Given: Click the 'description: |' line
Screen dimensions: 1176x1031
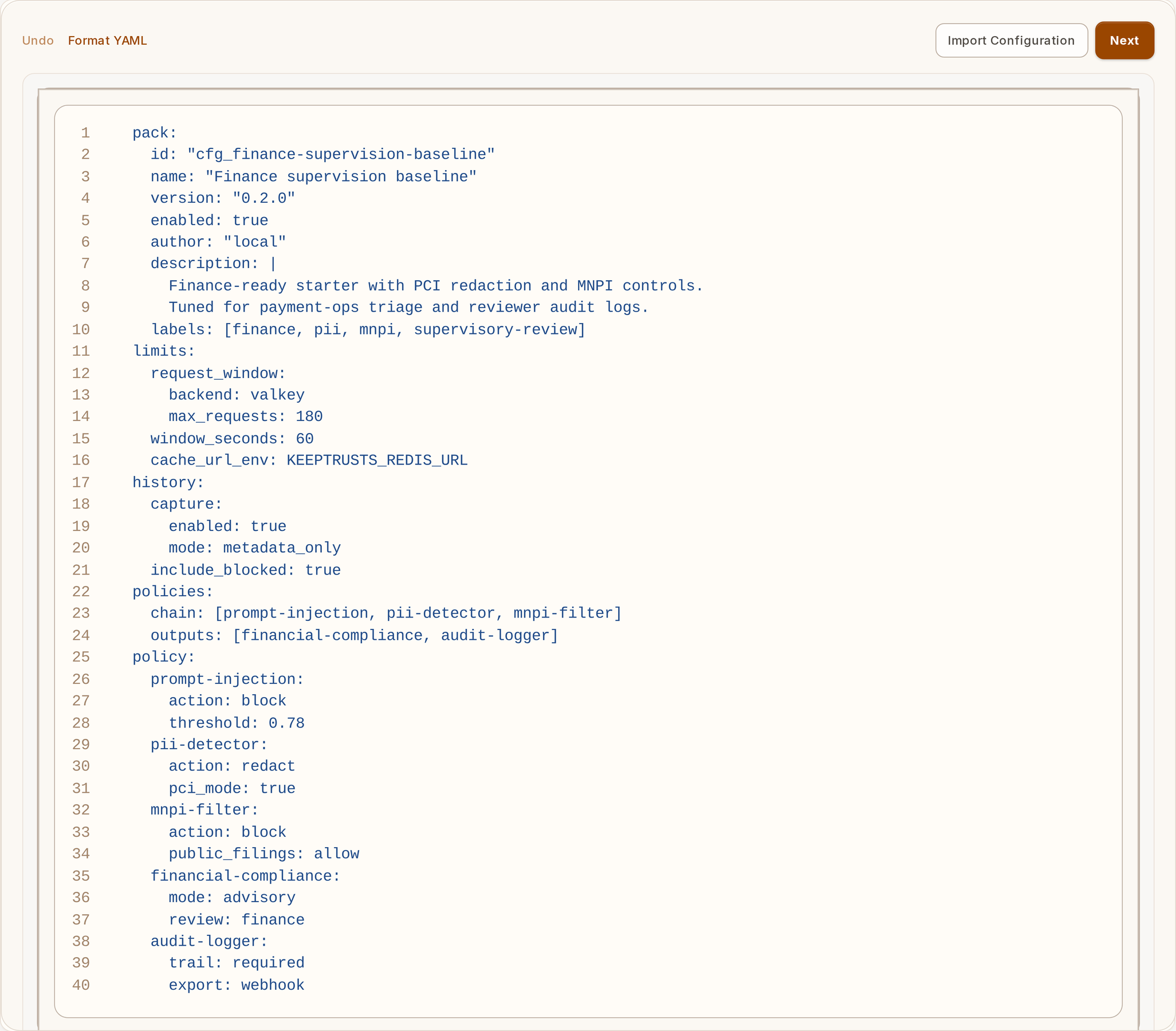Looking at the screenshot, I should [x=214, y=263].
